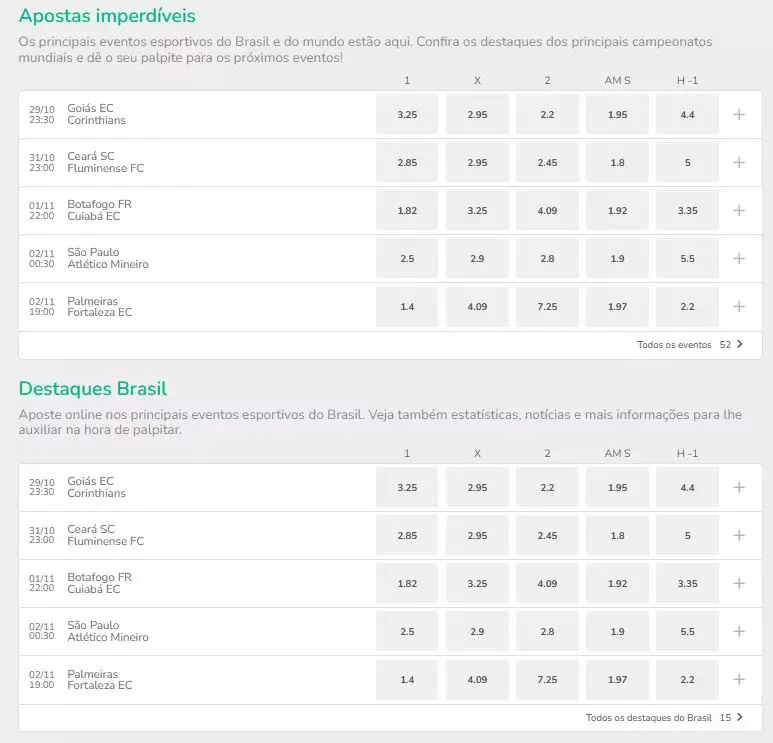The height and width of the screenshot is (743, 773).
Task: Open the Goiás EC vs Corinthians match in Apostas imperdíveis
Action: [96, 114]
